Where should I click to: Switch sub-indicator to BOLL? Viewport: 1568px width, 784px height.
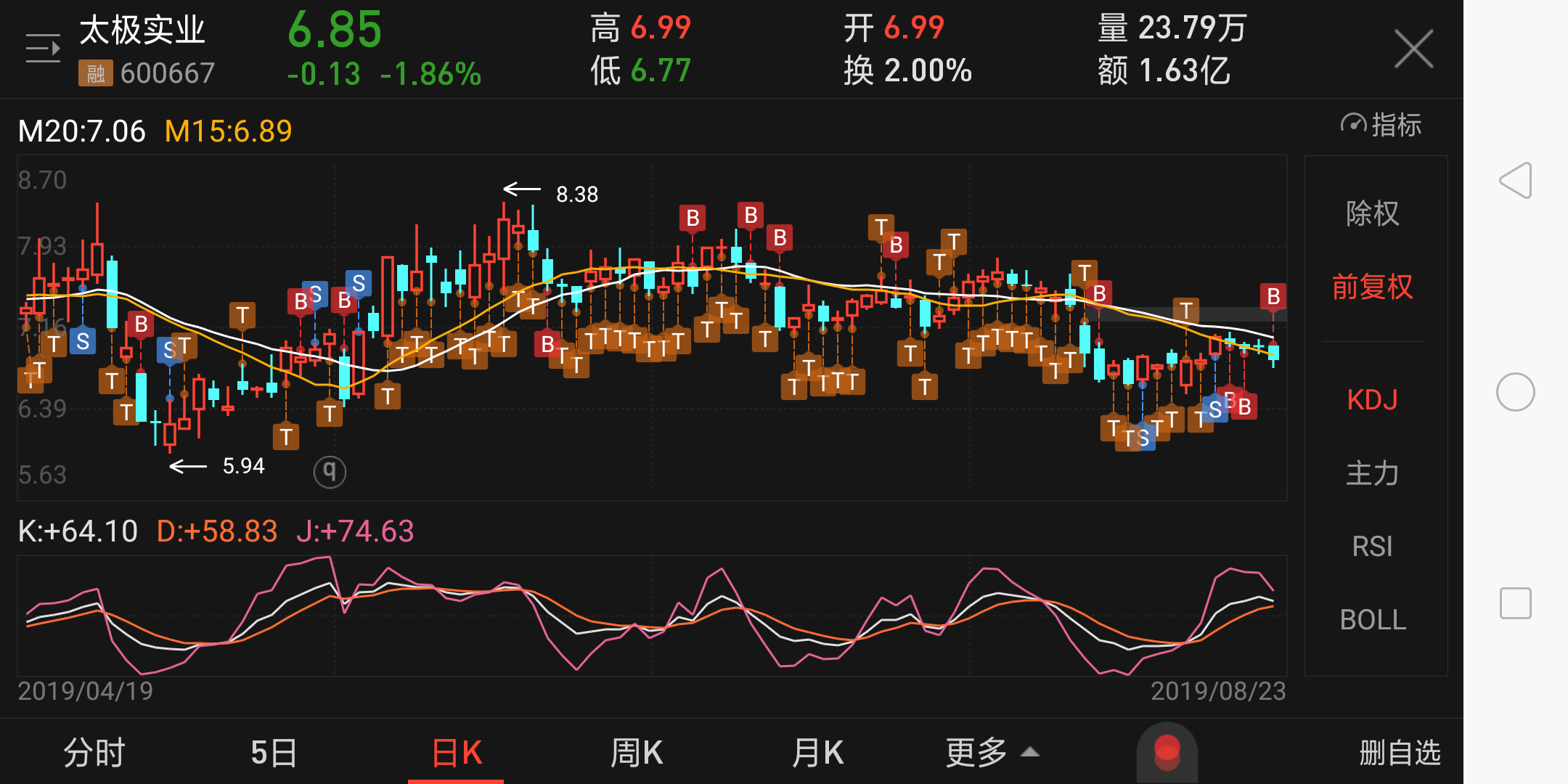point(1372,620)
